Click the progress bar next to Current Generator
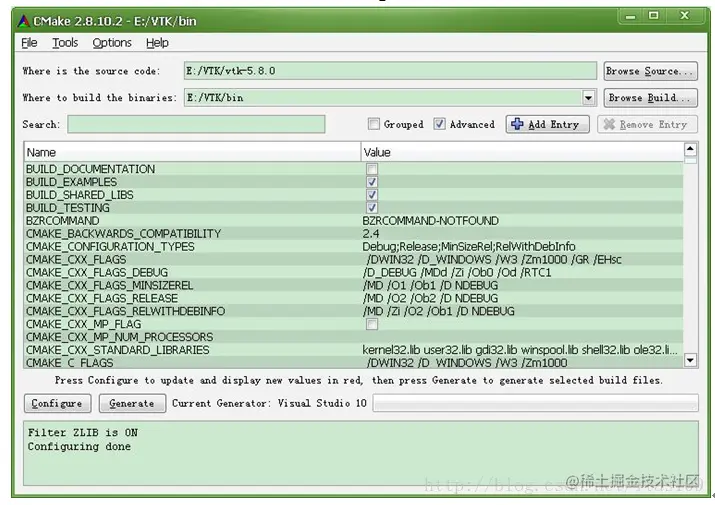Viewport: 715px width, 505px height. tap(535, 403)
